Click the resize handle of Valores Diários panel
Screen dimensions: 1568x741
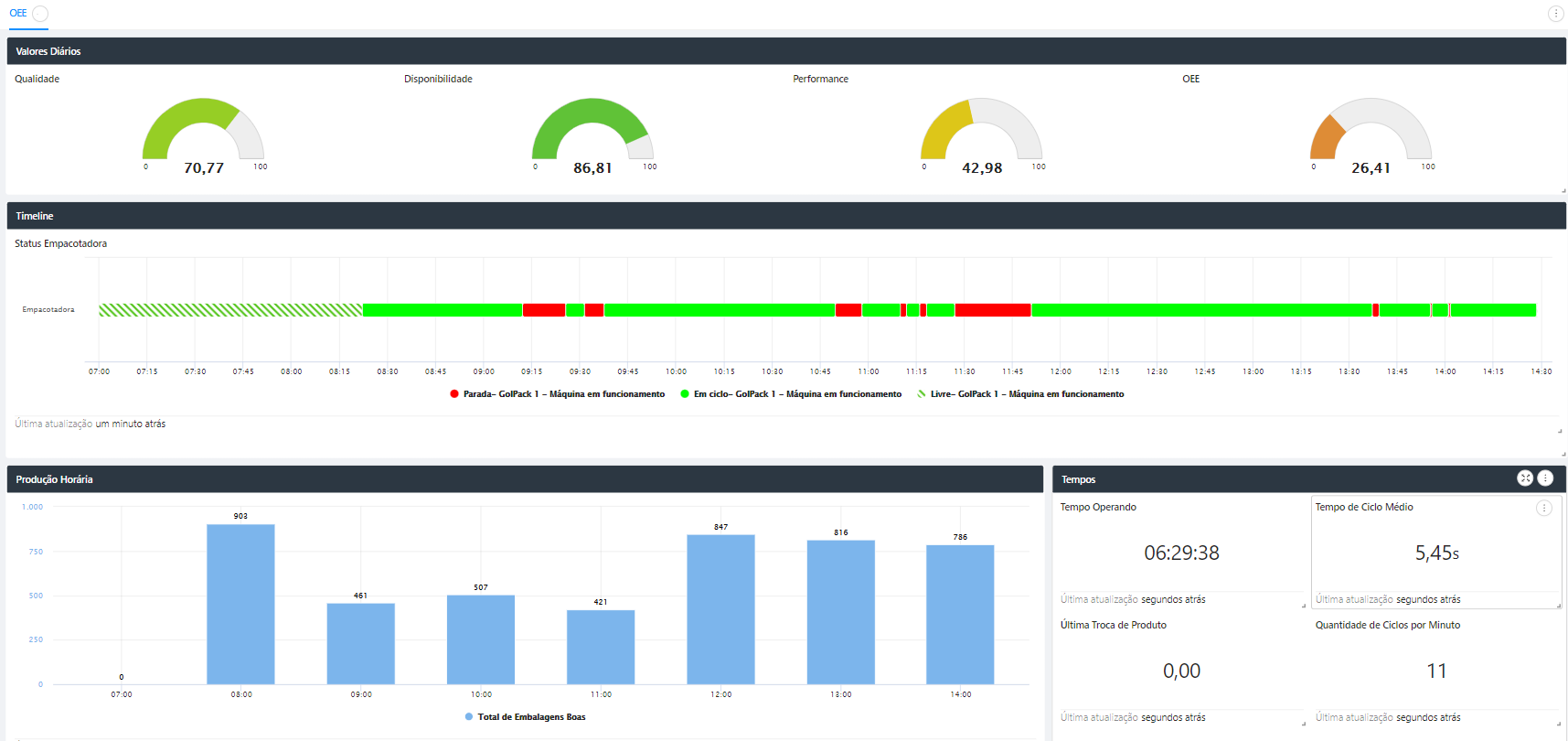pos(1563,190)
